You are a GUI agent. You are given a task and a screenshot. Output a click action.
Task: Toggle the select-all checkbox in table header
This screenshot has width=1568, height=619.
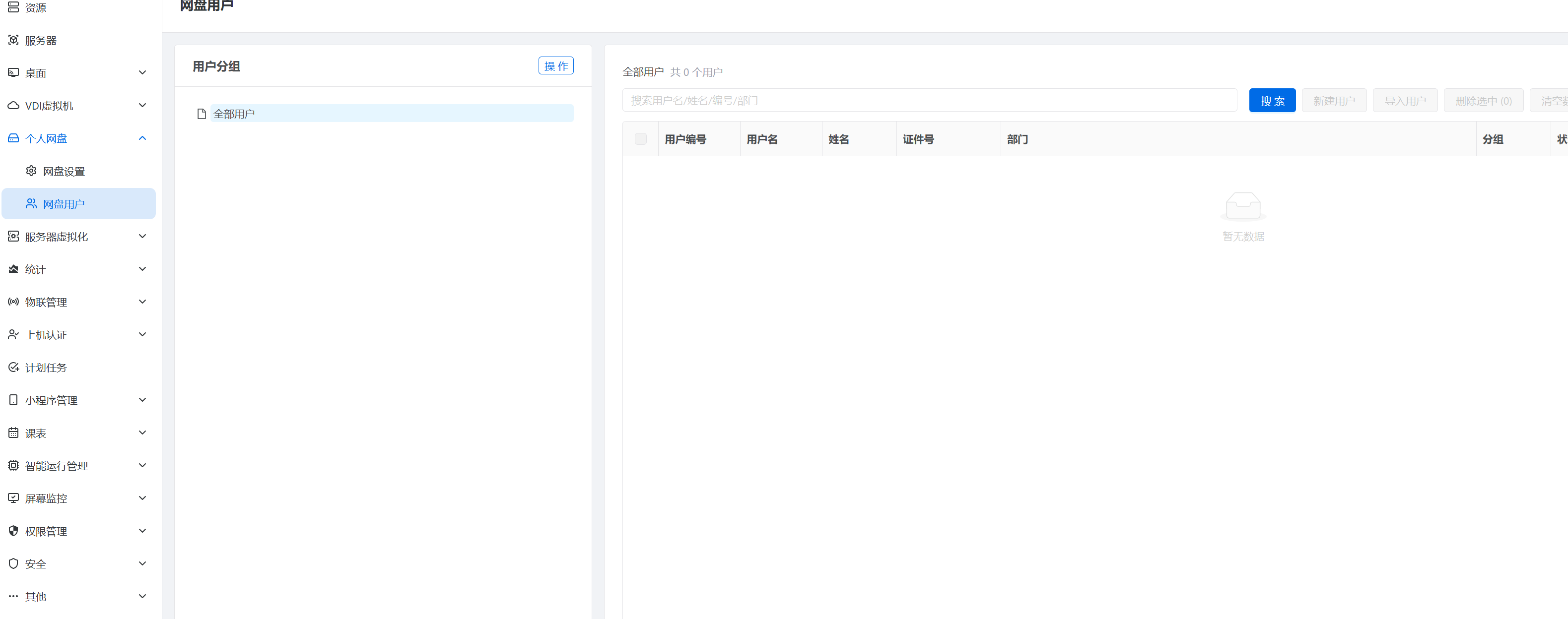pos(640,139)
